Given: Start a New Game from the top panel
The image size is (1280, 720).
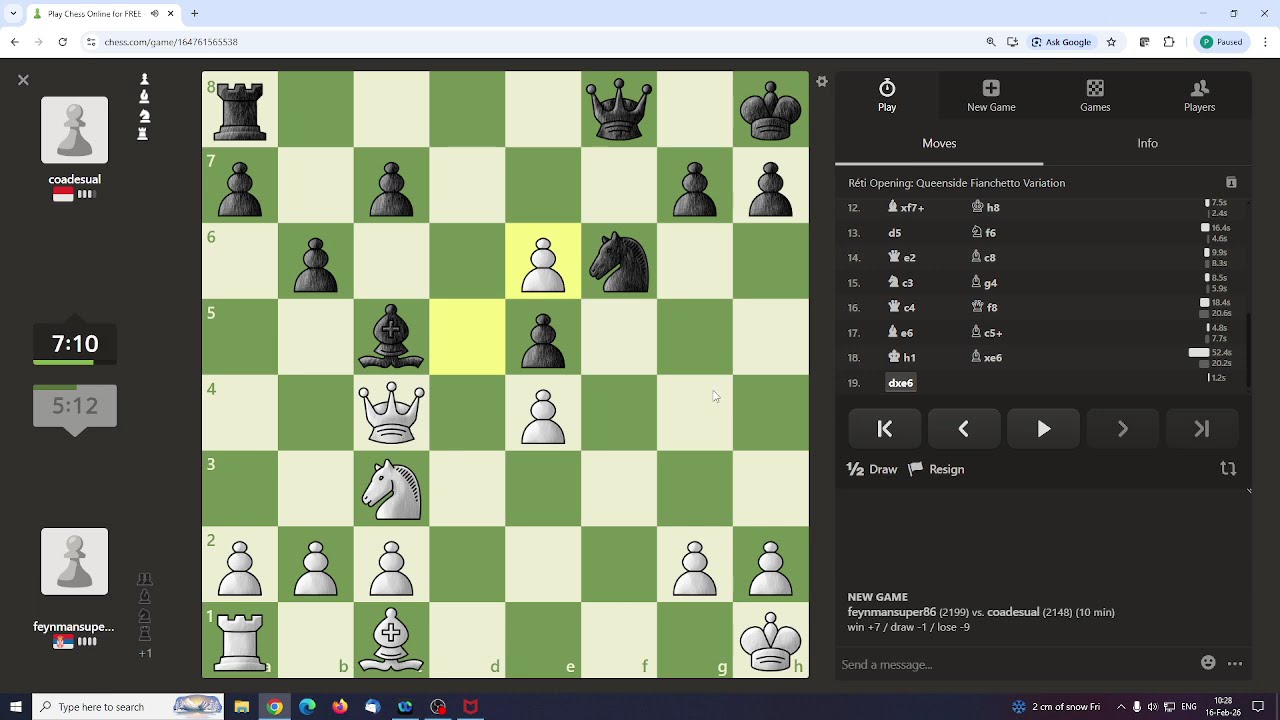Looking at the screenshot, I should 991,96.
